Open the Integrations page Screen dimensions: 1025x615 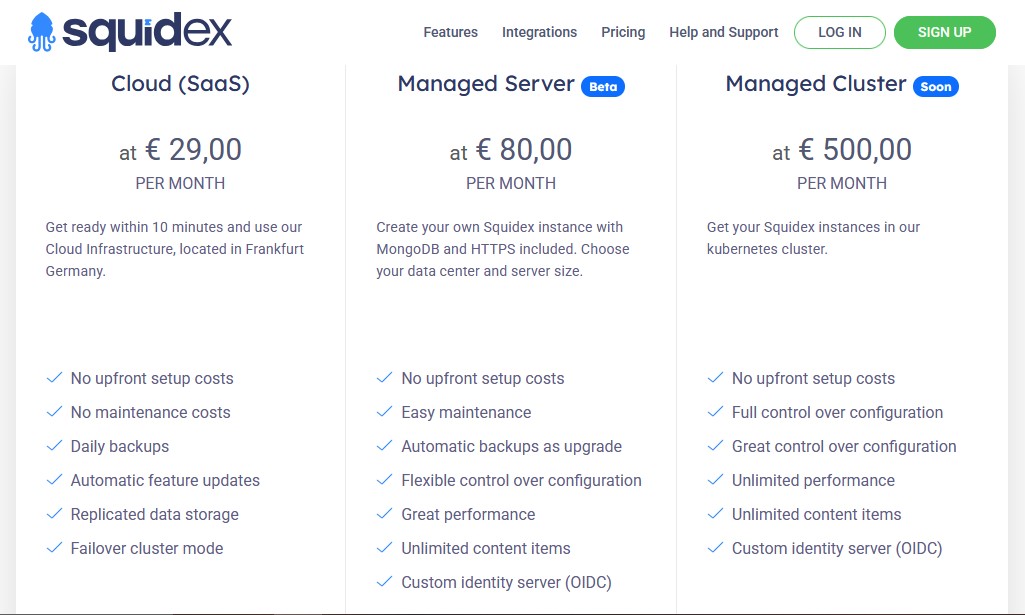539,32
